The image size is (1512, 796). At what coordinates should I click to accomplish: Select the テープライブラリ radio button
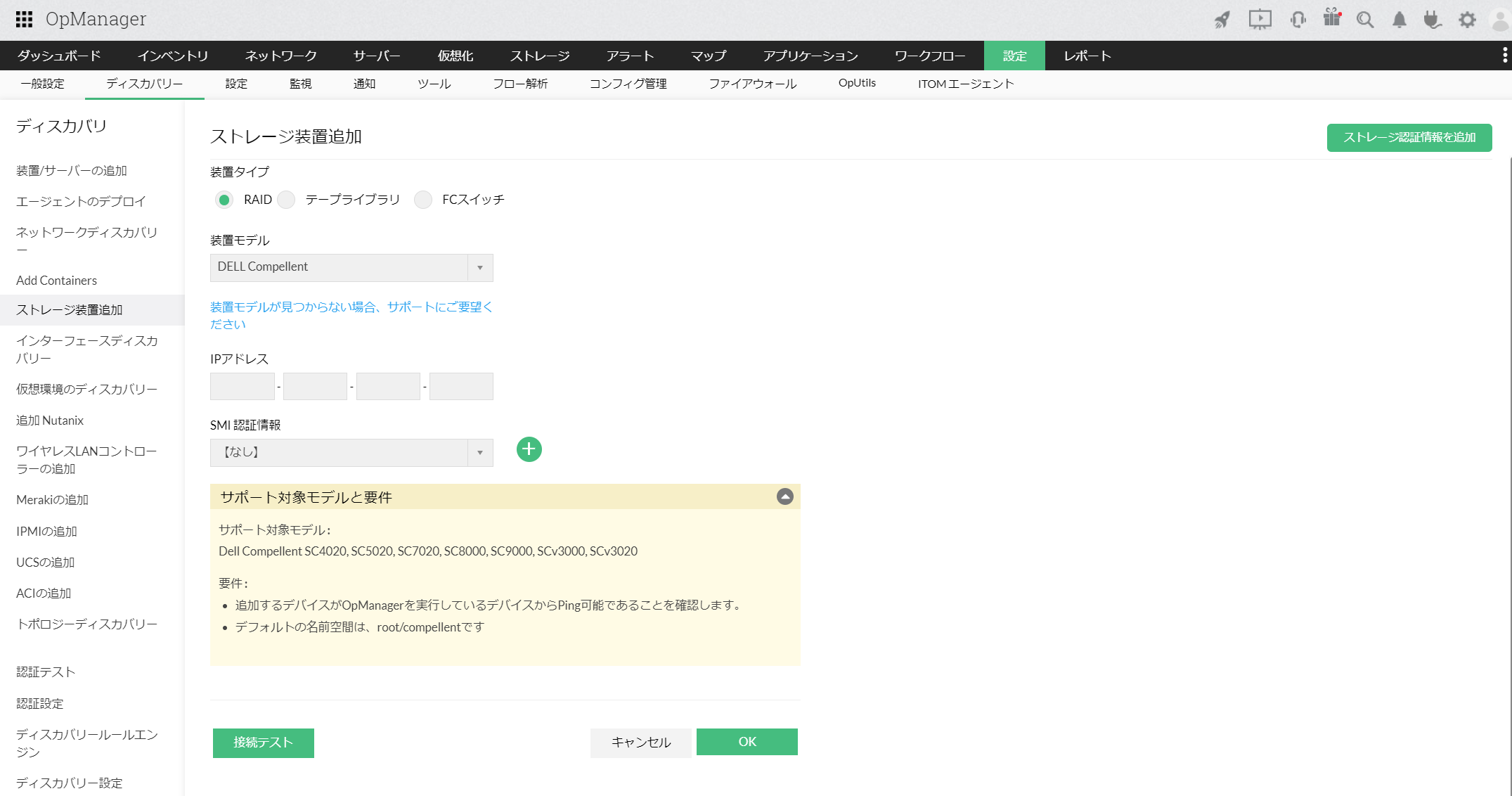click(x=286, y=200)
